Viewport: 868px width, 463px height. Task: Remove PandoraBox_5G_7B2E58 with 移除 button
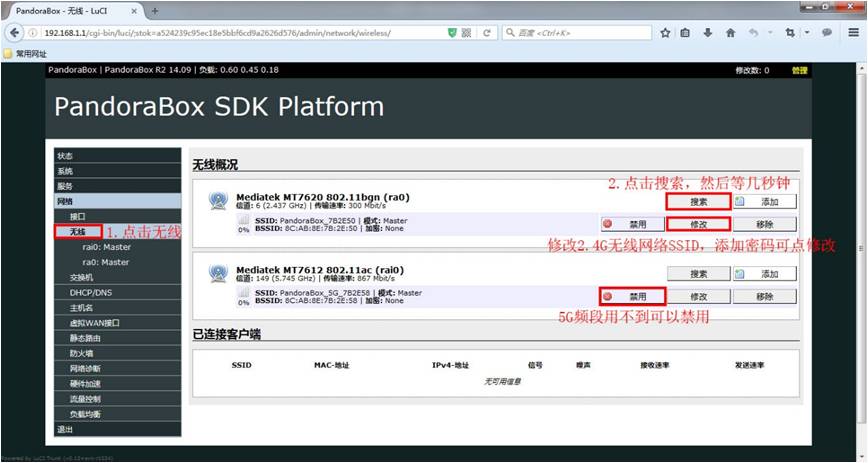click(765, 296)
